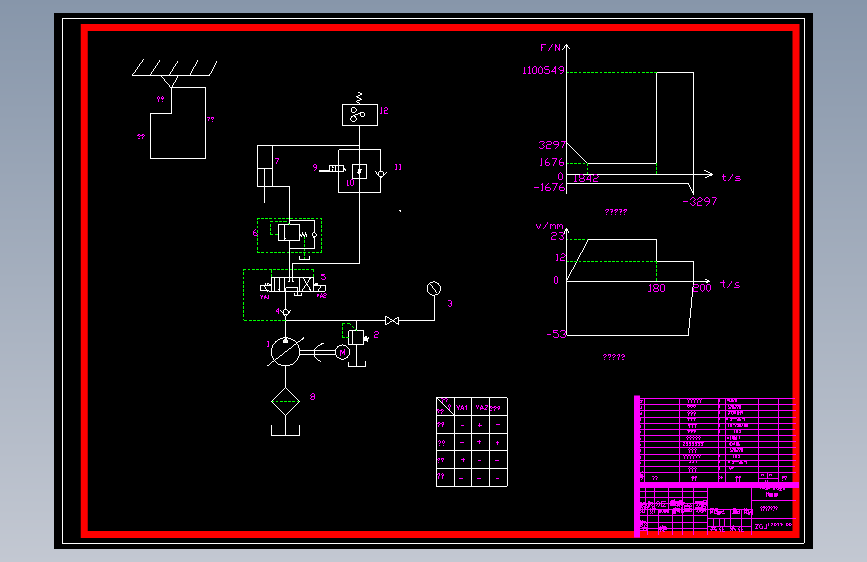Select the hydraulic pump symbol labeled 1
The height and width of the screenshot is (562, 867).
point(285,352)
